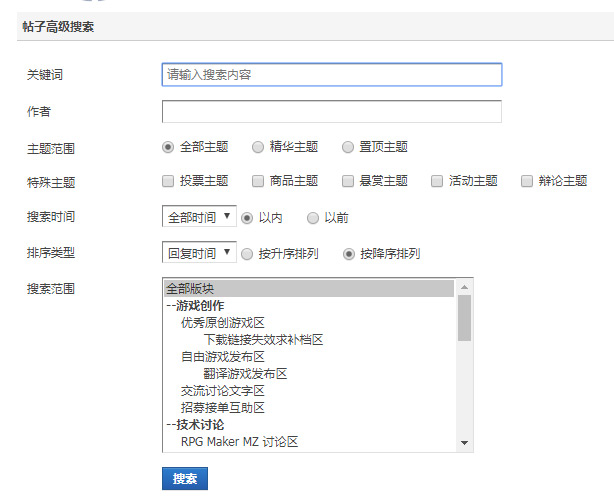
Task: Click the list scrollbar up arrow
Action: pos(464,287)
